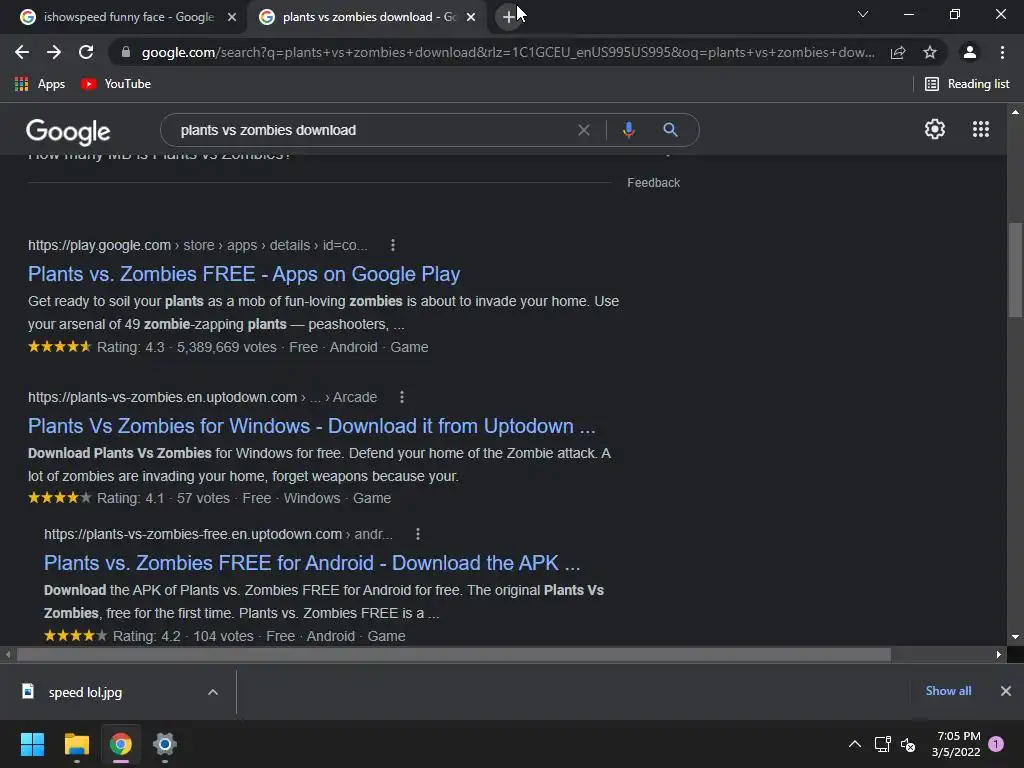This screenshot has width=1024, height=768.
Task: Start voice search with microphone icon
Action: pos(629,130)
